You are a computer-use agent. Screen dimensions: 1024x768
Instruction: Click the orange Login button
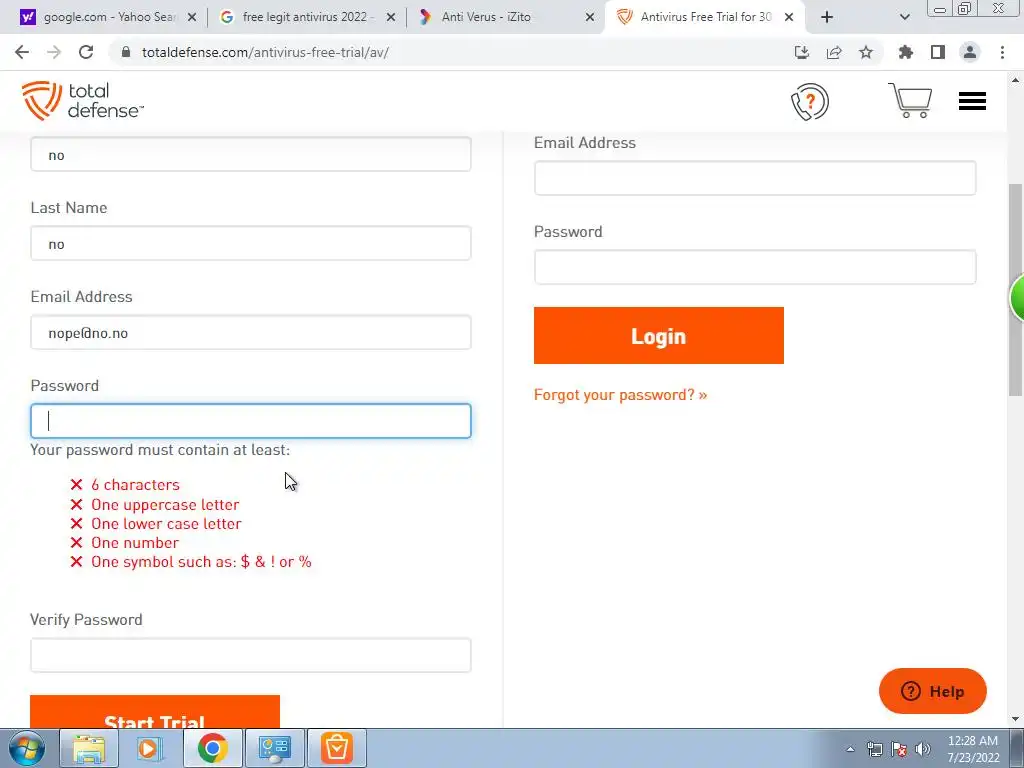(658, 335)
